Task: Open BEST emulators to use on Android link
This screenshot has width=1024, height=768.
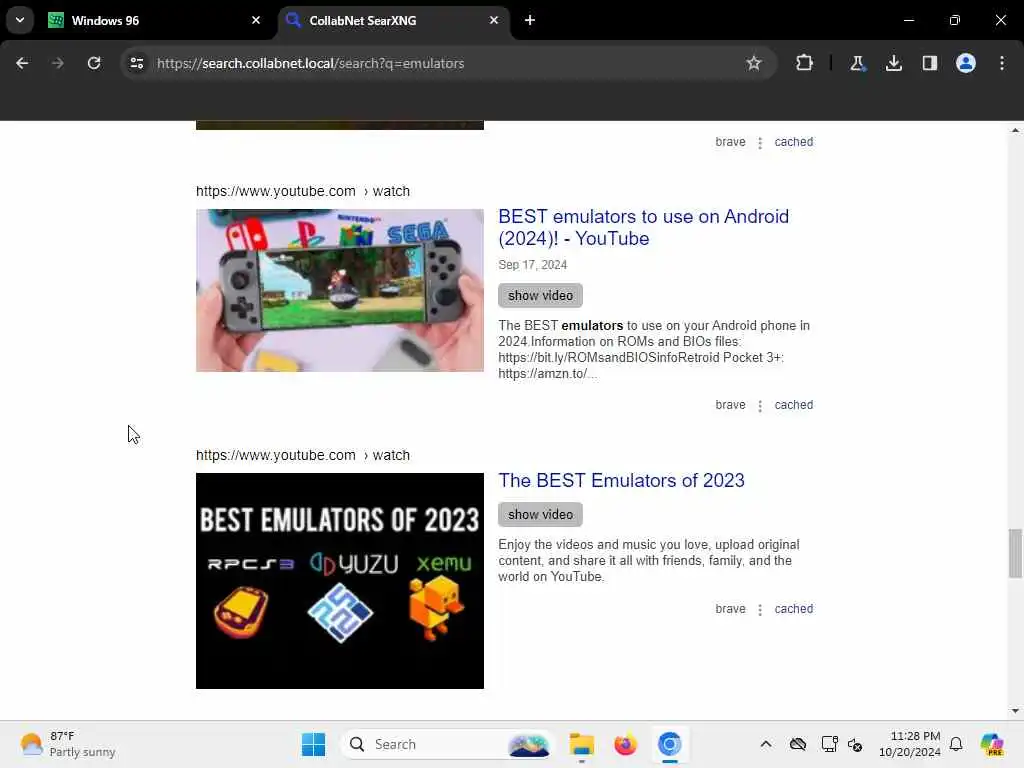Action: point(643,227)
